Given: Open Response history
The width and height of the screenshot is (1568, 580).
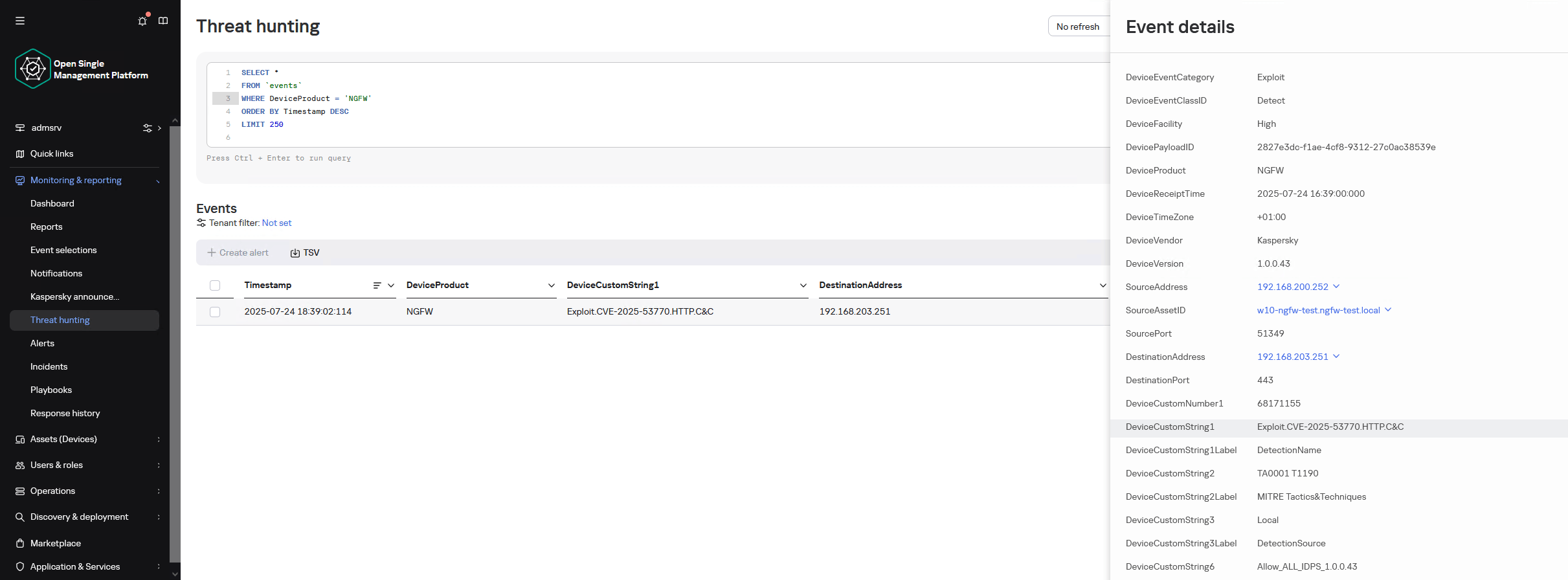Looking at the screenshot, I should [x=65, y=413].
